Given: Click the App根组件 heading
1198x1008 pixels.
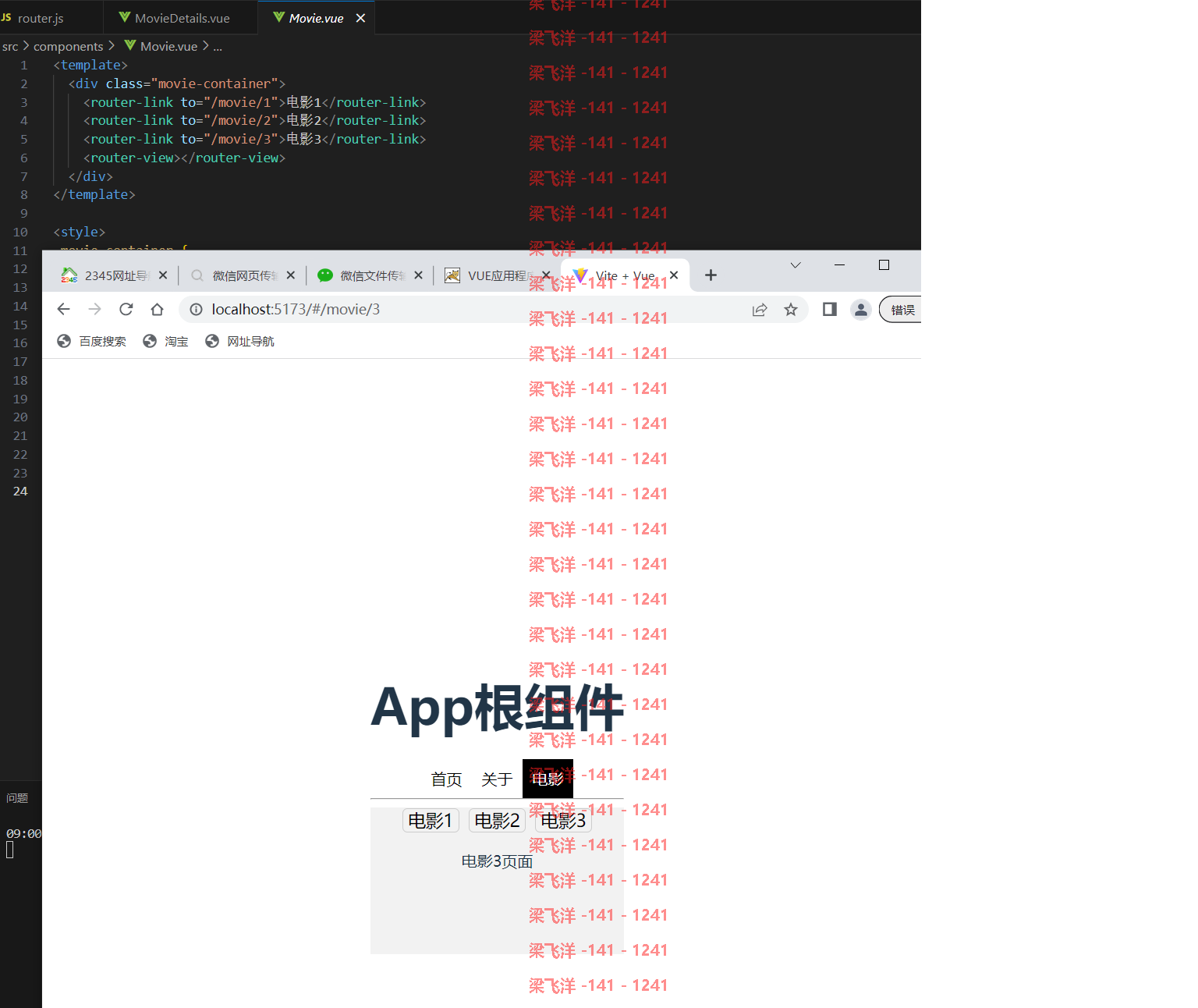Looking at the screenshot, I should (497, 708).
